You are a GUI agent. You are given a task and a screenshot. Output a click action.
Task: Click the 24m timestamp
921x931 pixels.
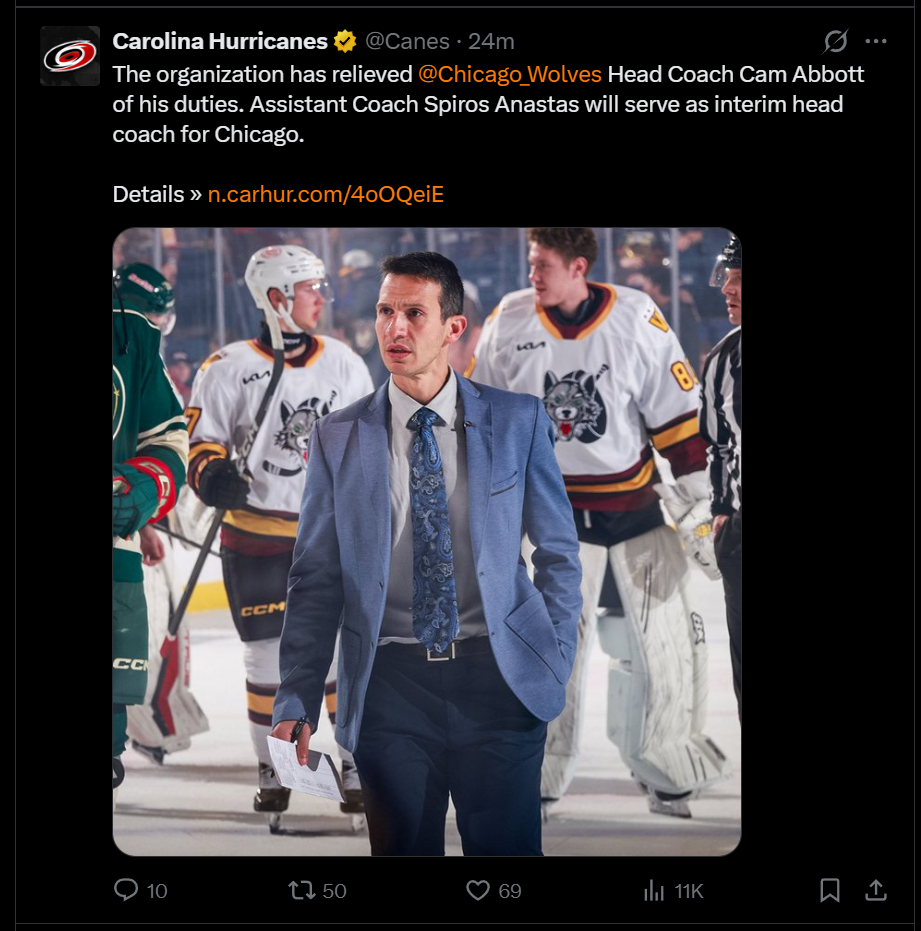(x=491, y=42)
